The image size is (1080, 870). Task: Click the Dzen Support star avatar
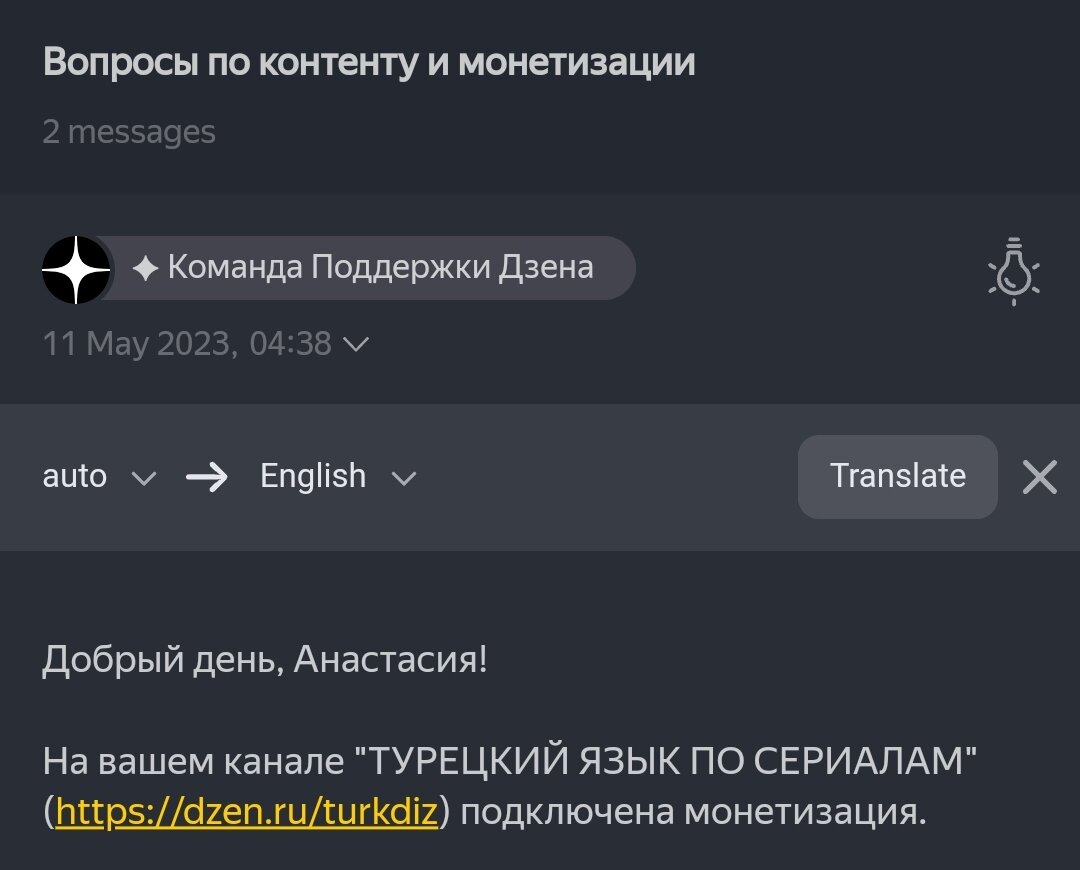pyautogui.click(x=75, y=268)
